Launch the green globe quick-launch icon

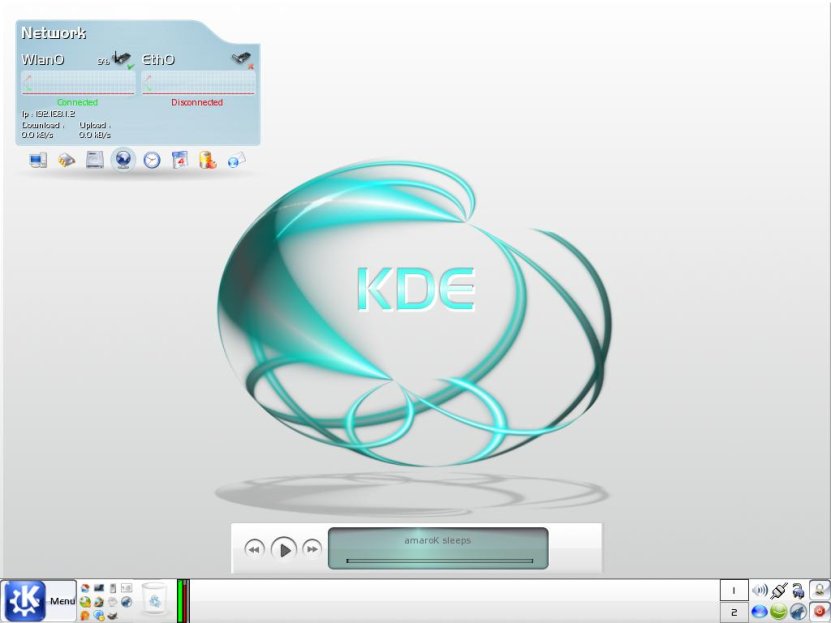tap(85, 602)
